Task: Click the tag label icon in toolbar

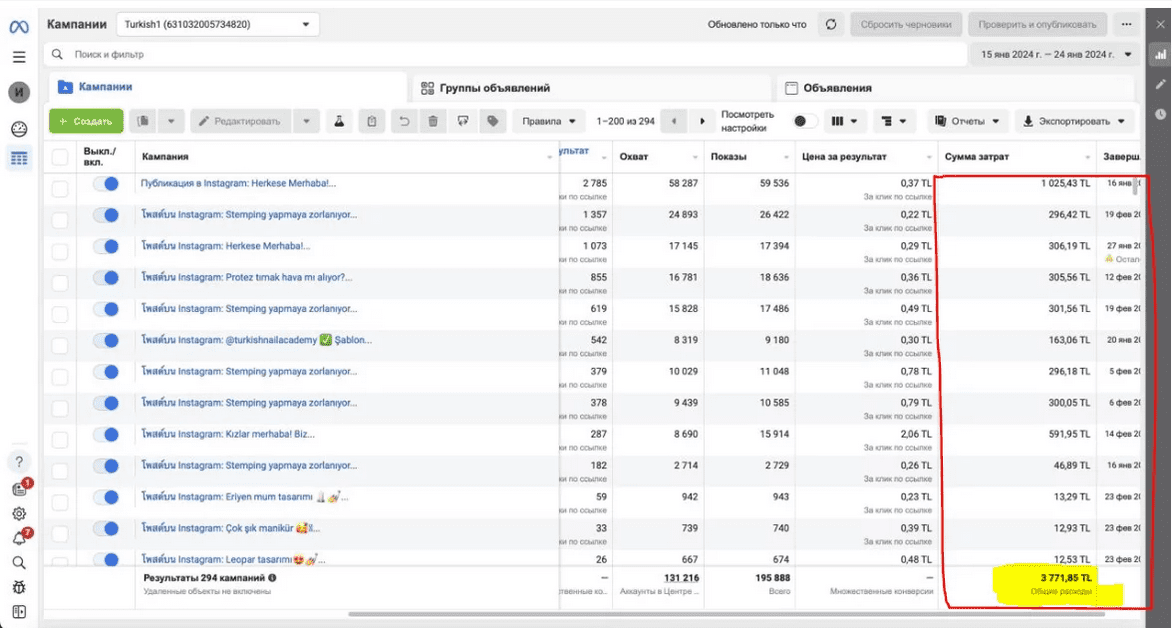Action: tap(492, 121)
